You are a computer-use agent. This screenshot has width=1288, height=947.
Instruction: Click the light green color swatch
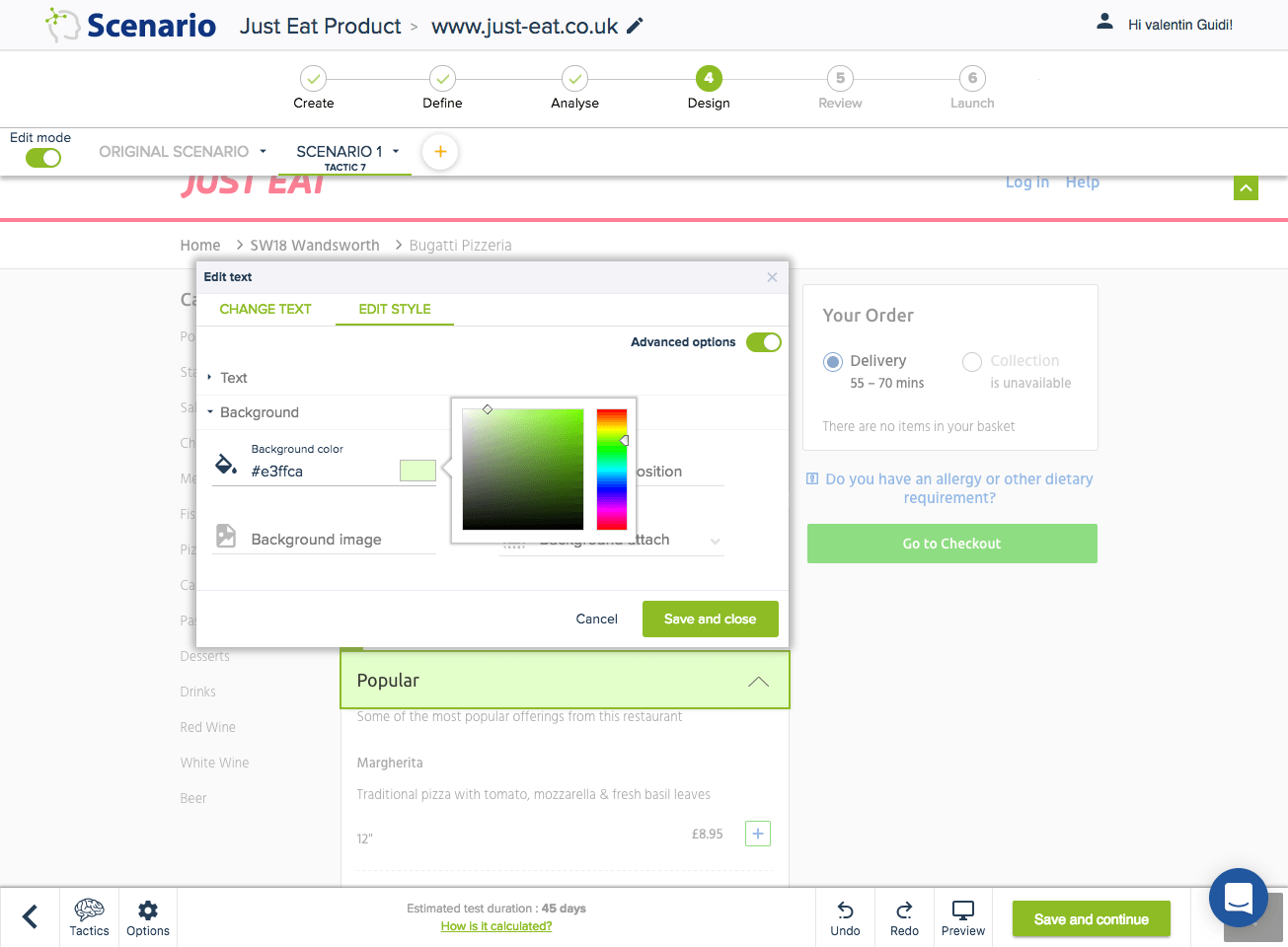[417, 471]
